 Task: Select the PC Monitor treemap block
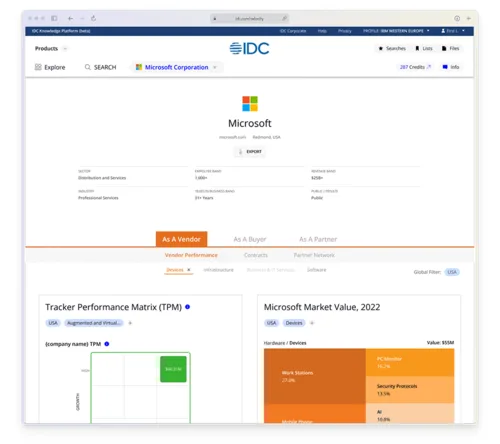(410, 362)
